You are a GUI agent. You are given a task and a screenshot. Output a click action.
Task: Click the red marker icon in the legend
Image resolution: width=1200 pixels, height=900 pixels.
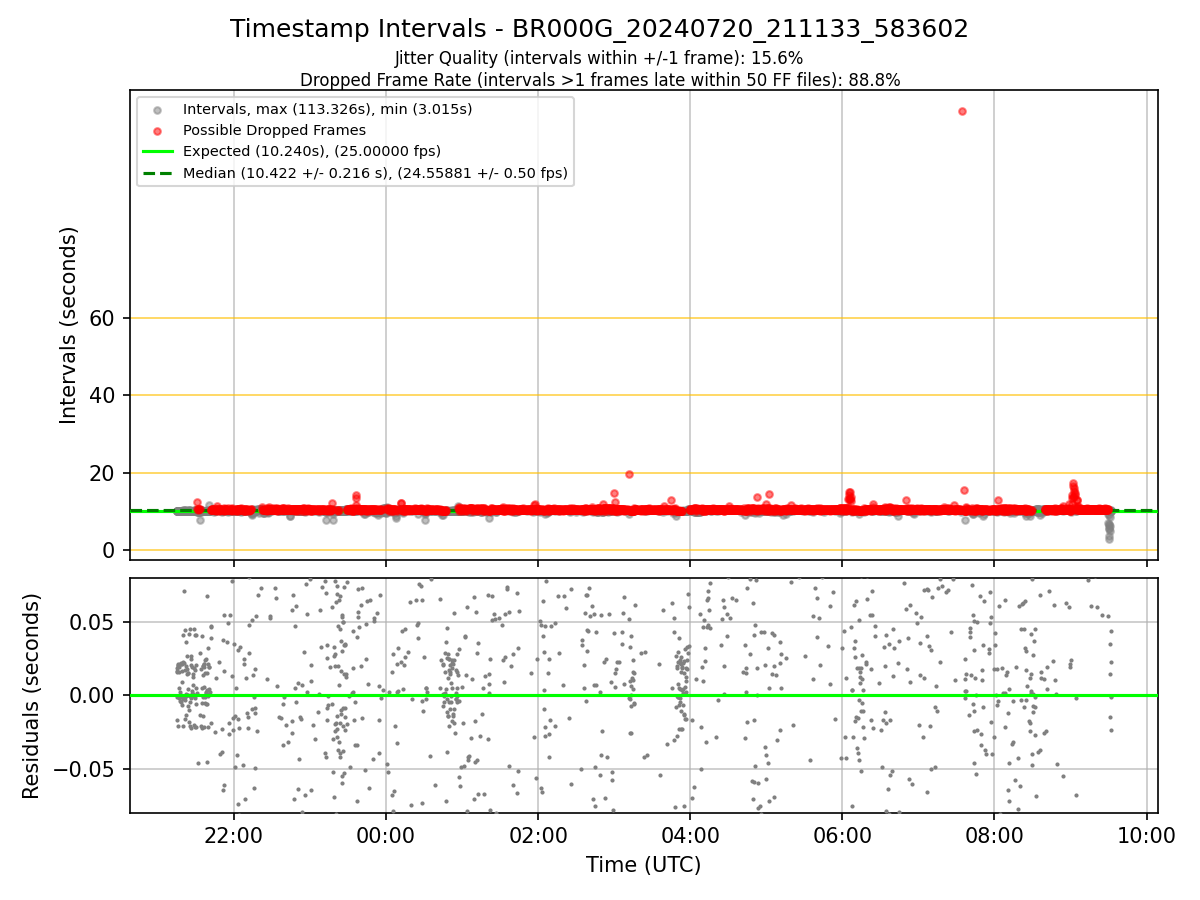pos(159,130)
